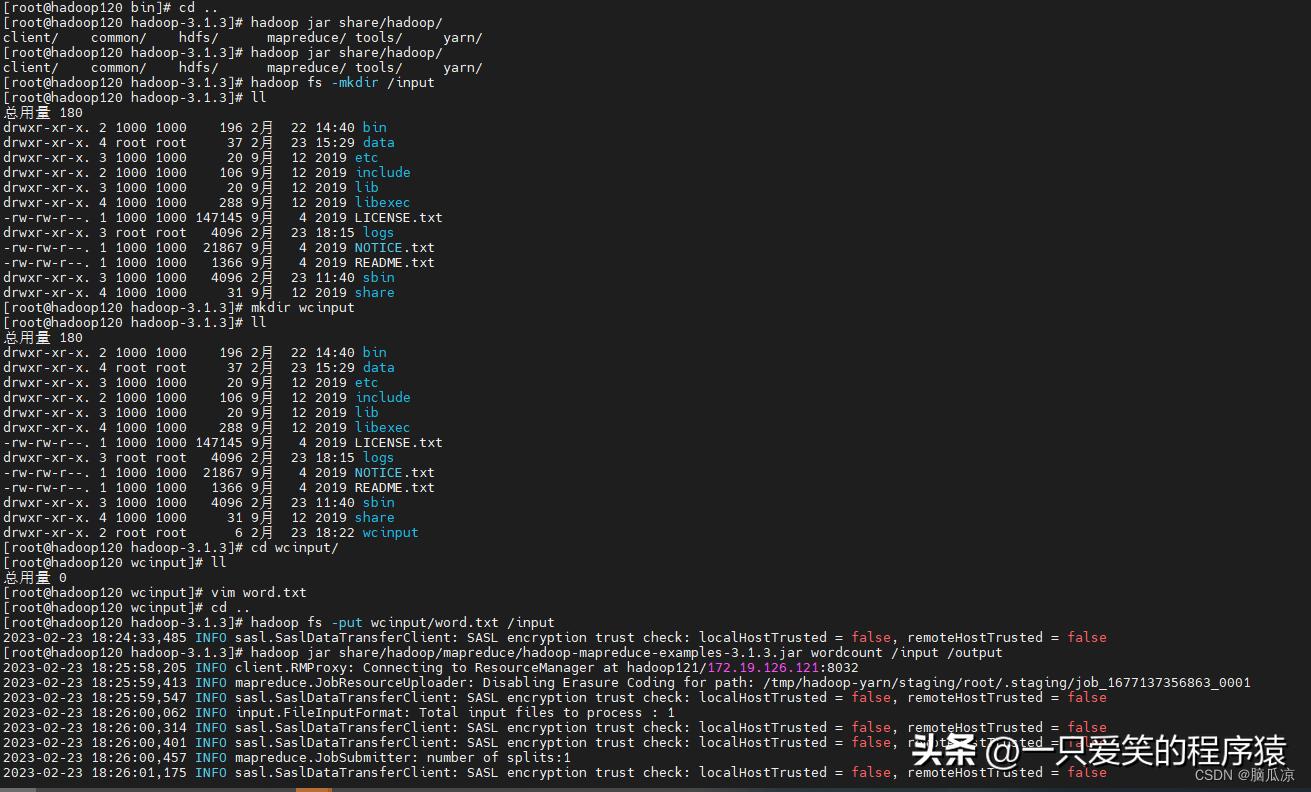This screenshot has height=792, width=1311.
Task: Select the "cd wcinput/" command
Action: point(295,547)
